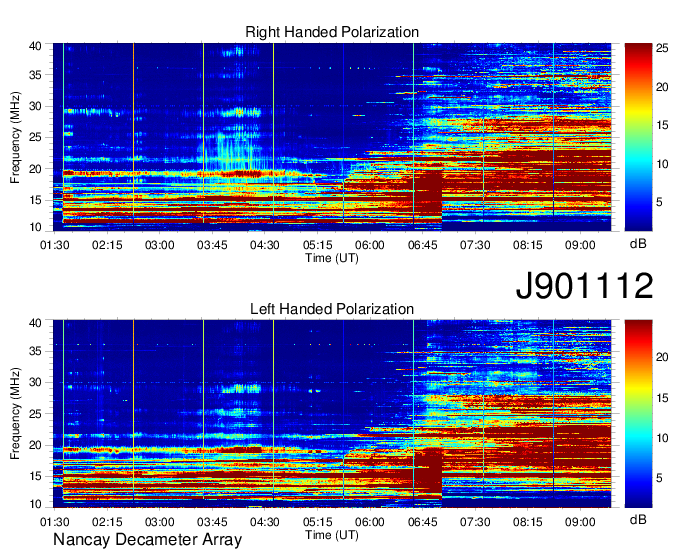Screen dimensions: 680x552
Task: Click the 03:00 time tick of the Right Handed plot
Action: (x=160, y=245)
